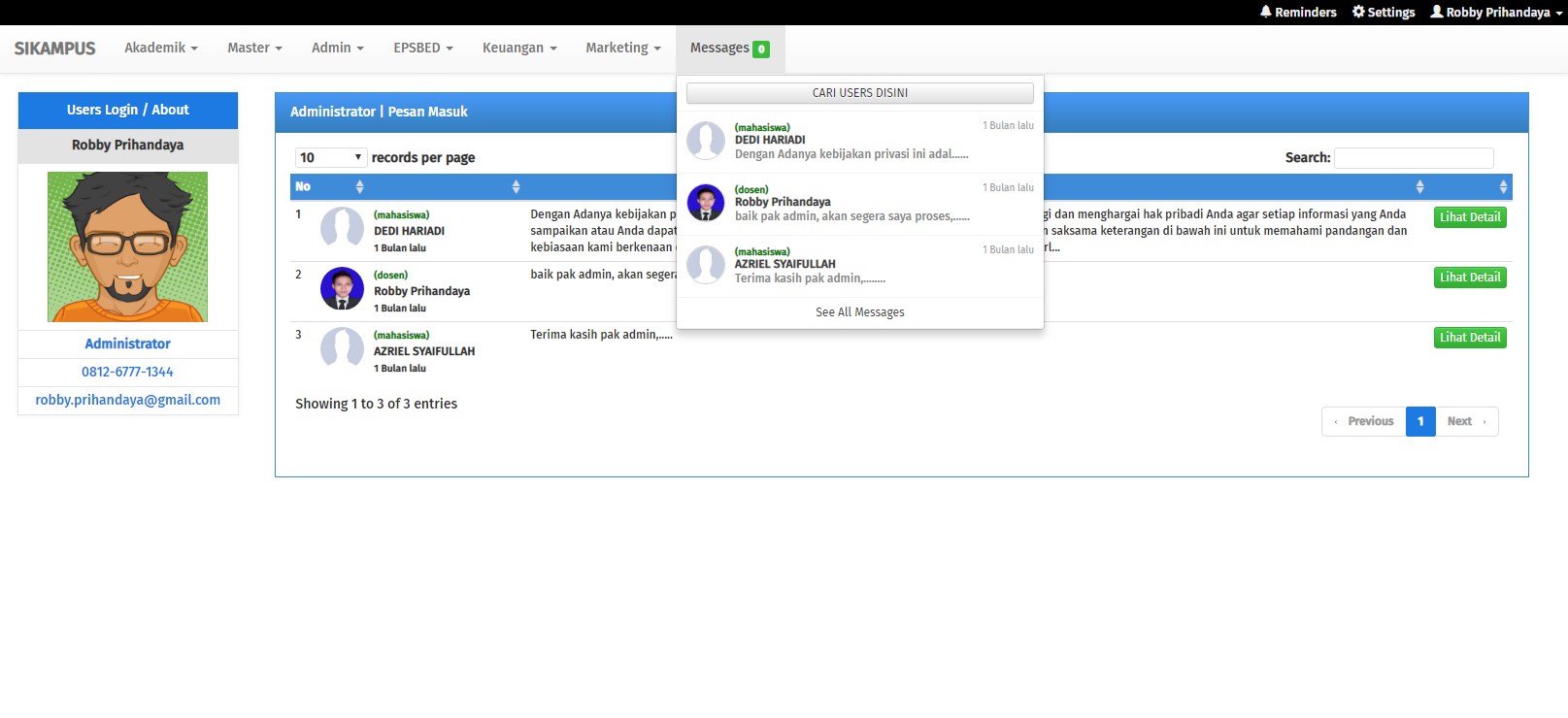The image size is (1568, 718).
Task: Open the Robby Prihandaya user menu
Action: pos(1496,13)
